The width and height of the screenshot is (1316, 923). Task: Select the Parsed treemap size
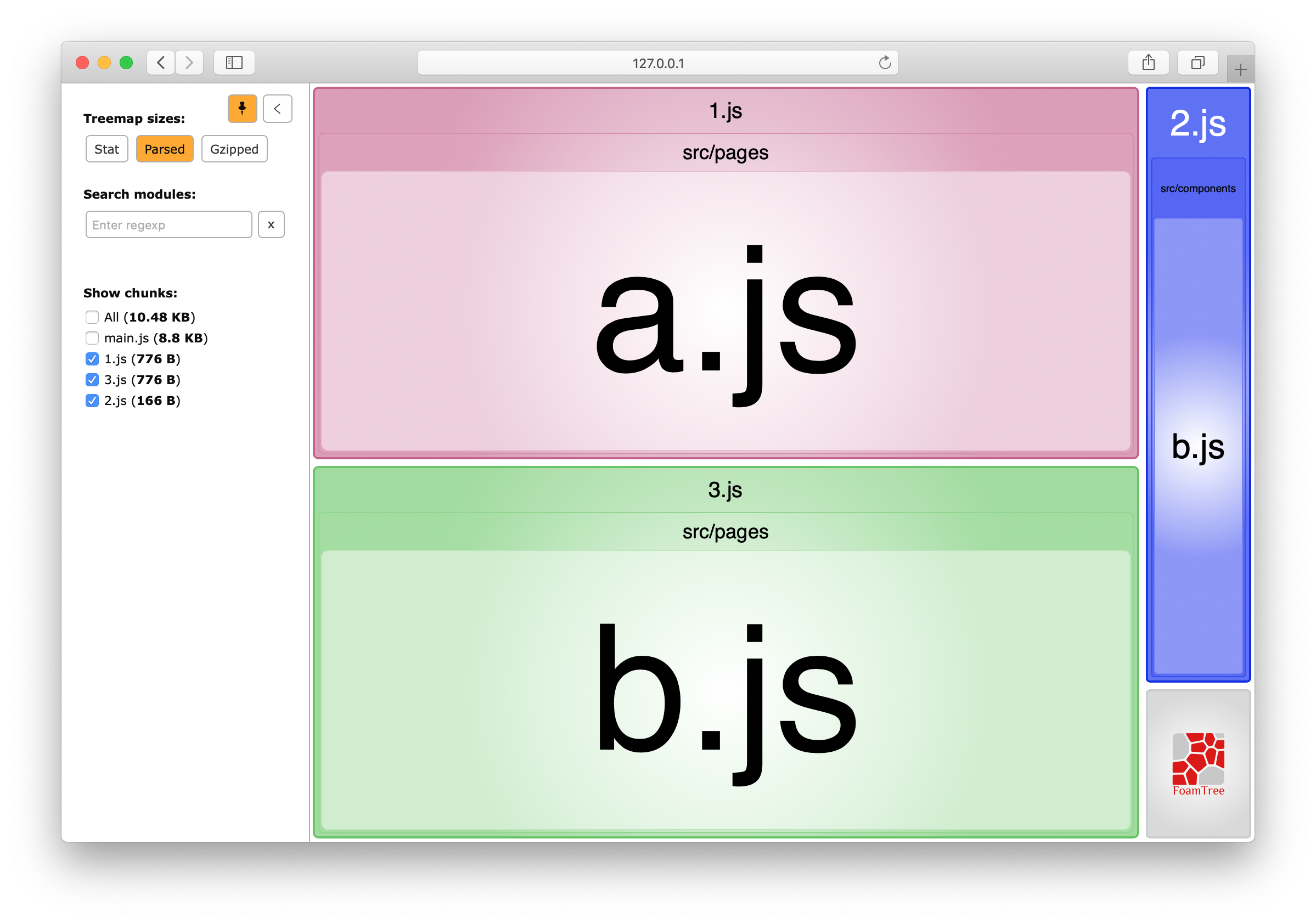tap(165, 149)
